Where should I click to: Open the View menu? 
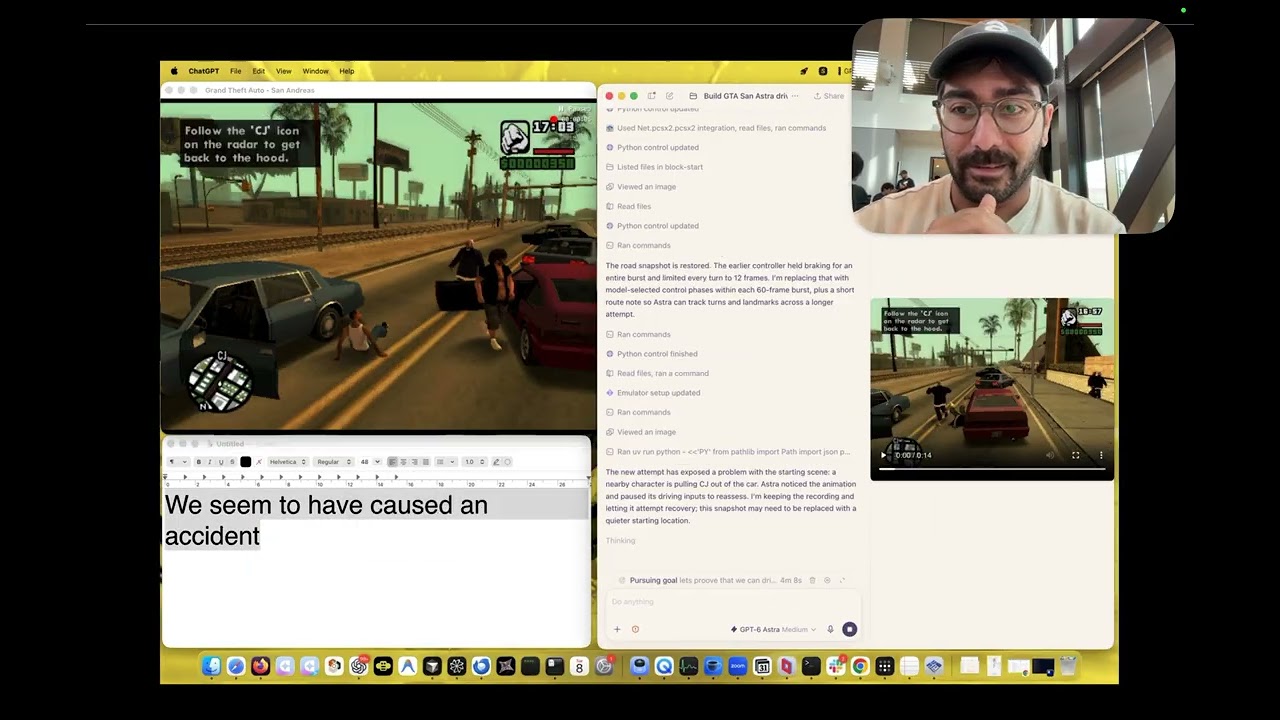(284, 71)
